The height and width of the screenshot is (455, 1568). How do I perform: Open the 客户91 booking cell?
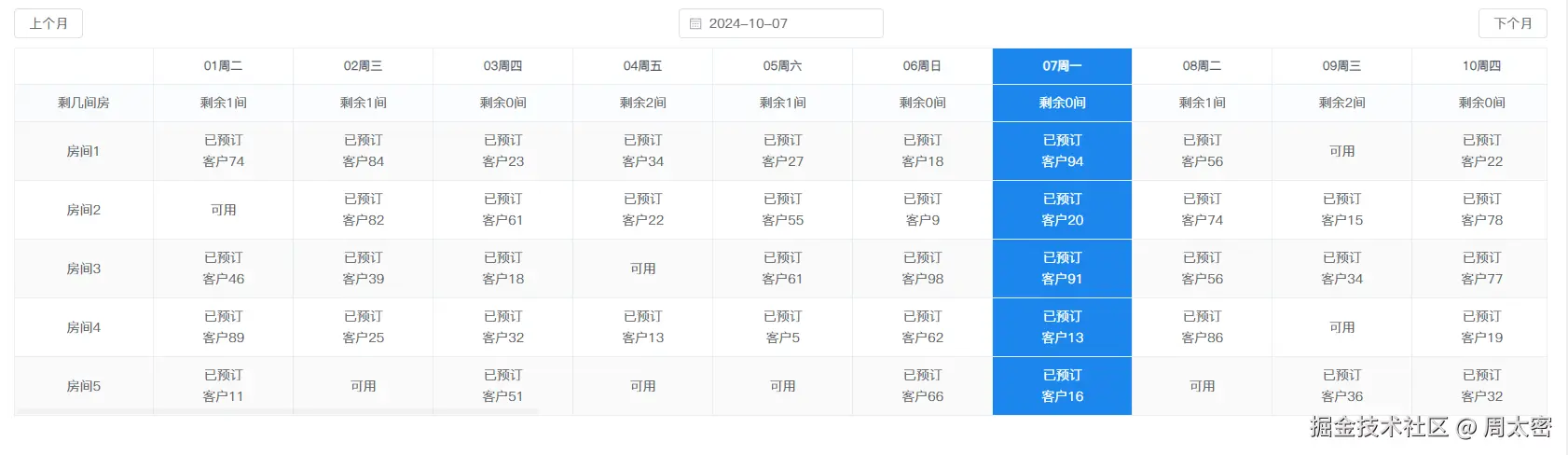[1063, 269]
